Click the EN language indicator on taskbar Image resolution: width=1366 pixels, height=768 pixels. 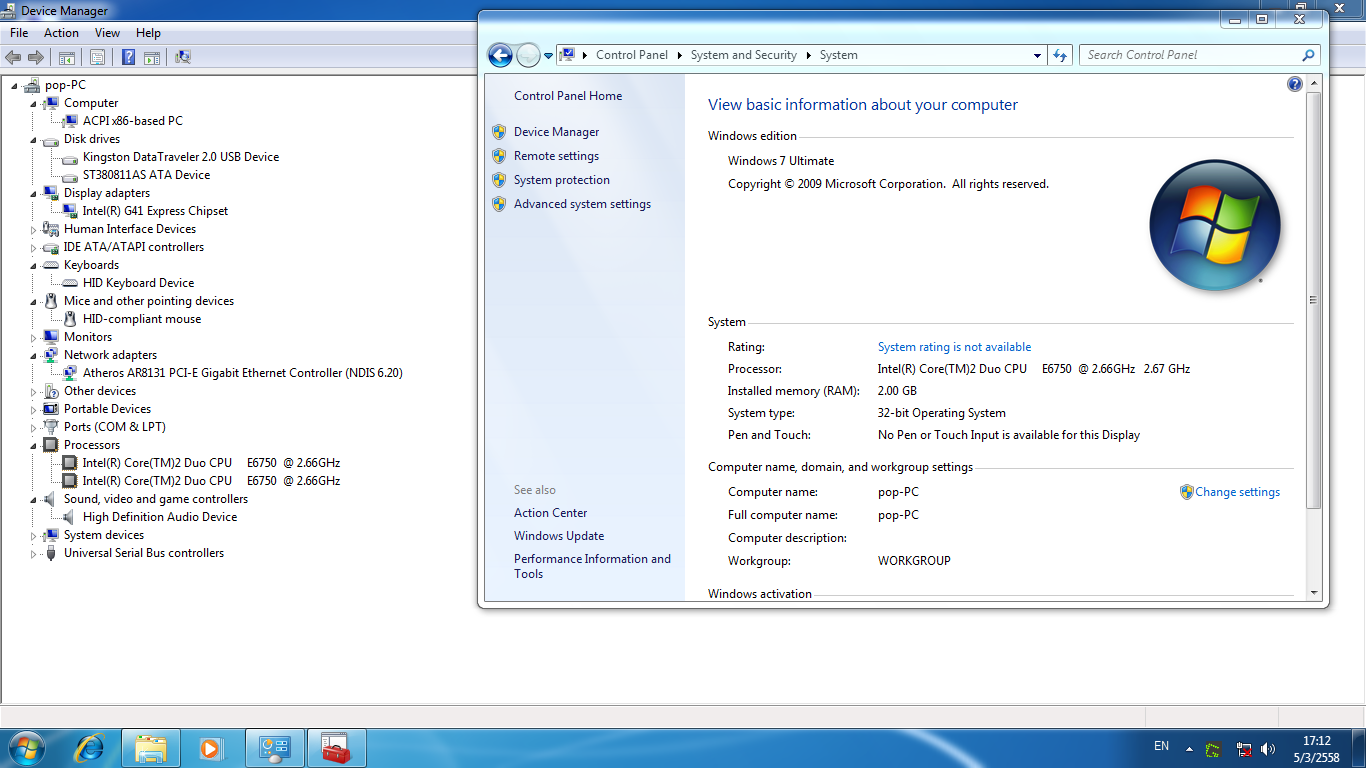pos(1161,746)
